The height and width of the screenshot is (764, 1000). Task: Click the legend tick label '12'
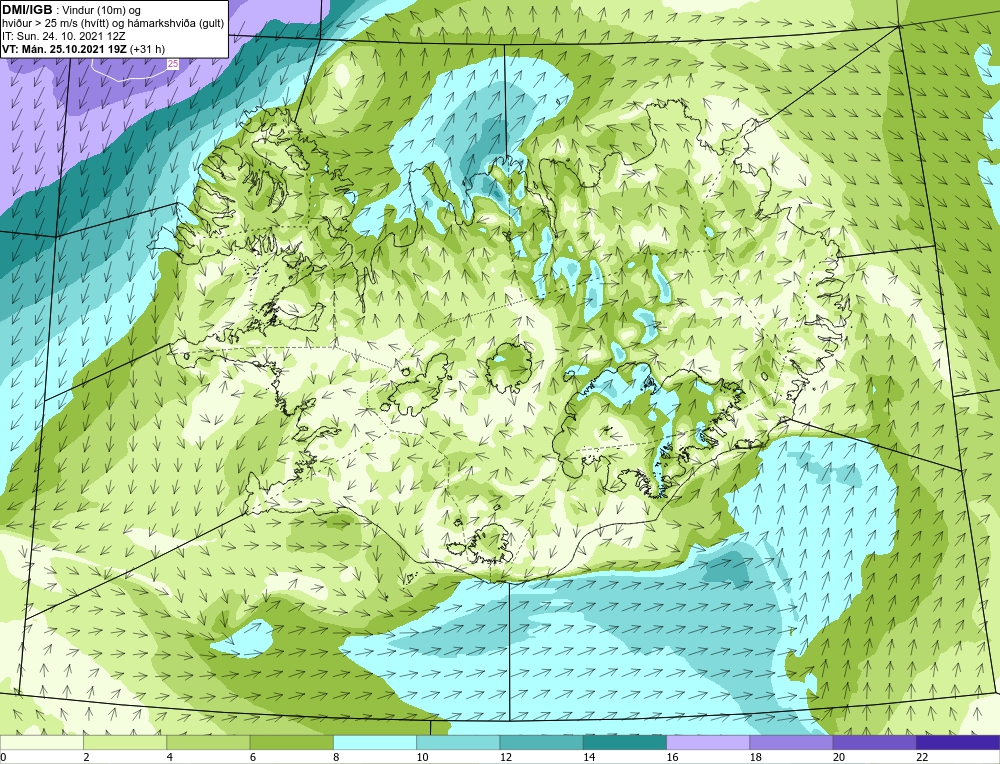pyautogui.click(x=506, y=757)
